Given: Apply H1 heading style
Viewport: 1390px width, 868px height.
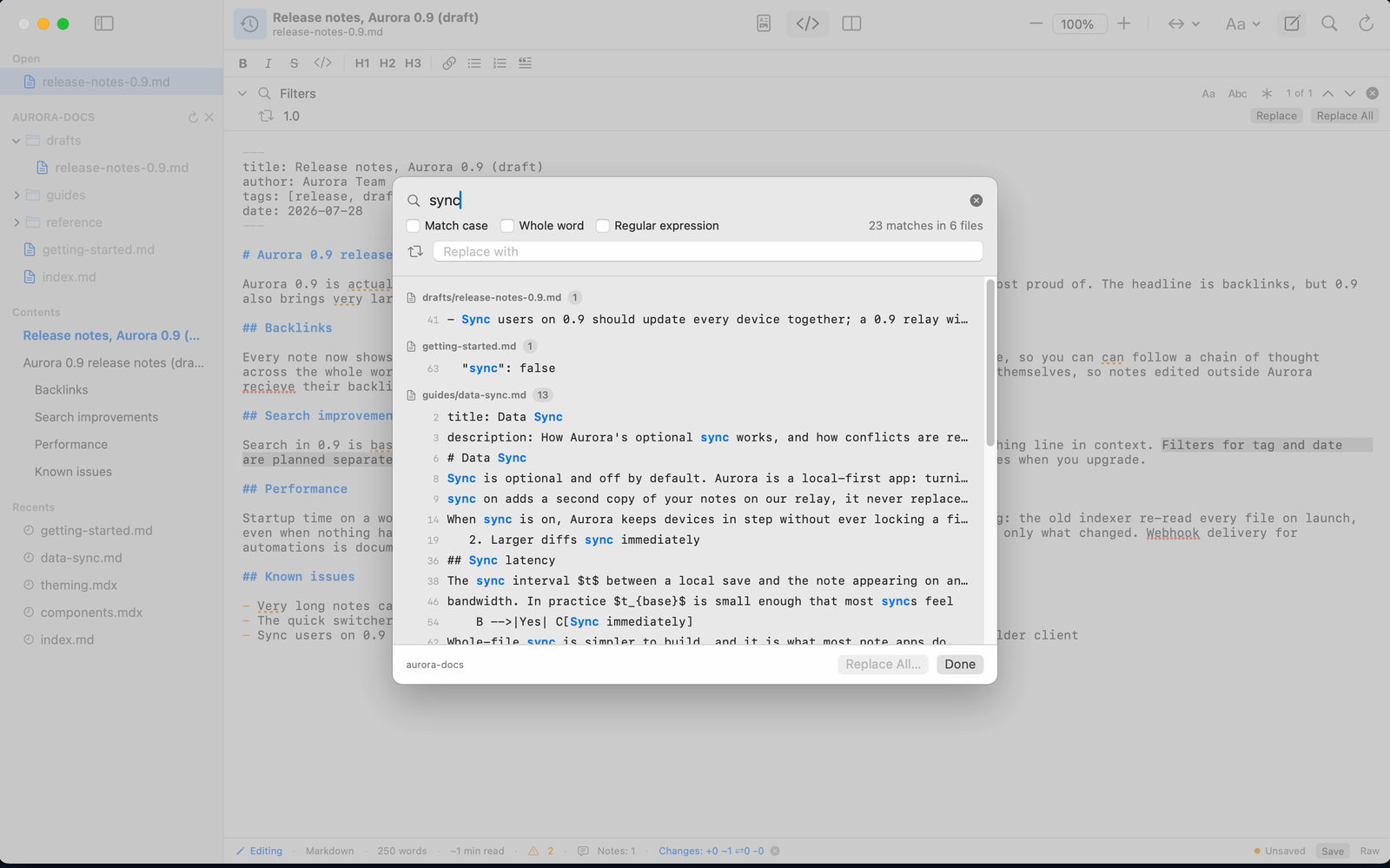Looking at the screenshot, I should (x=362, y=63).
